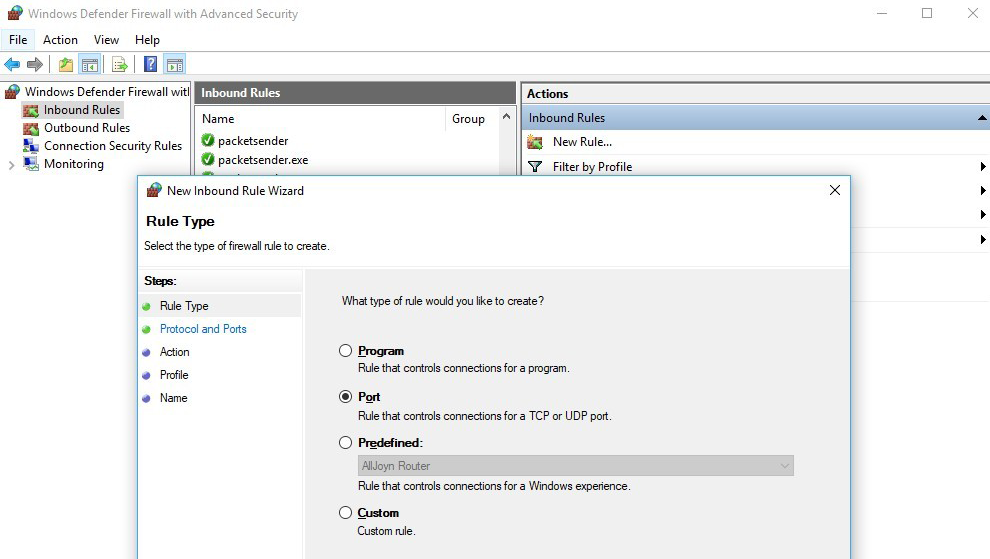This screenshot has height=559, width=990.
Task: Open the Help menu
Action: pos(147,40)
